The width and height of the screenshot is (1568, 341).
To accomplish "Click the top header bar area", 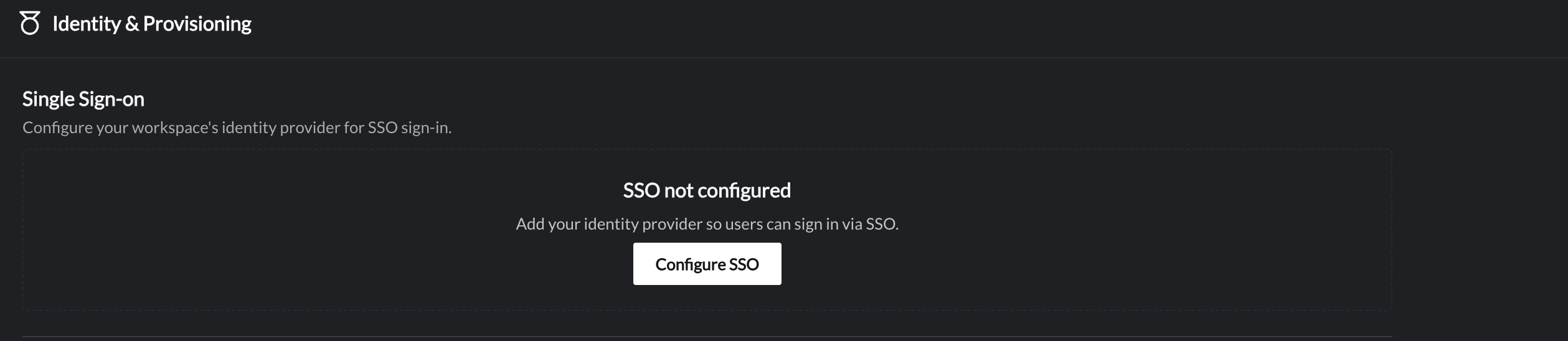I will [x=784, y=29].
